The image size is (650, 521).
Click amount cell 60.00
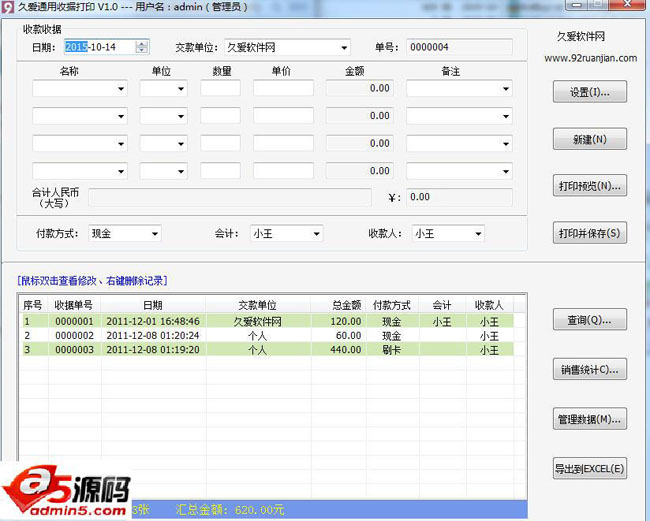pos(348,336)
